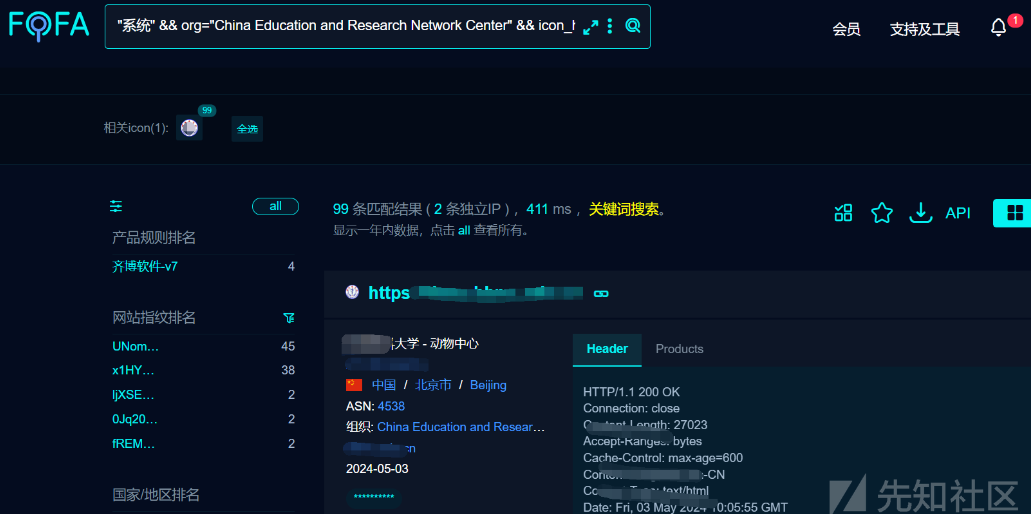Open the FOFA logo homepage

pyautogui.click(x=49, y=26)
